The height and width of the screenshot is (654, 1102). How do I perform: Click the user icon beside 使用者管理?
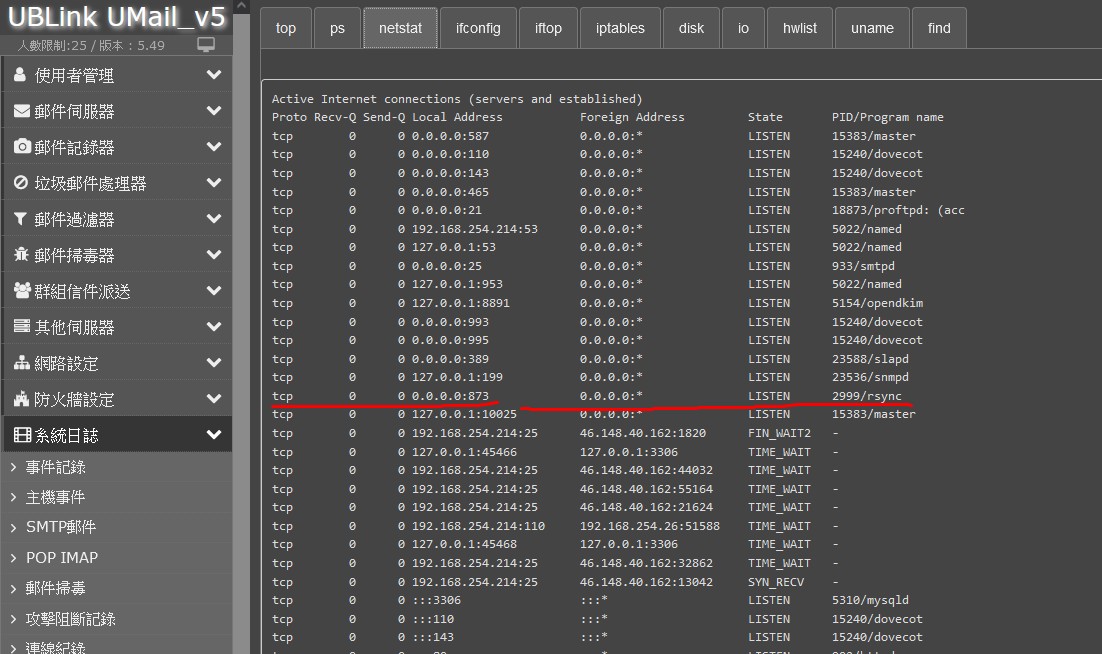[x=21, y=75]
